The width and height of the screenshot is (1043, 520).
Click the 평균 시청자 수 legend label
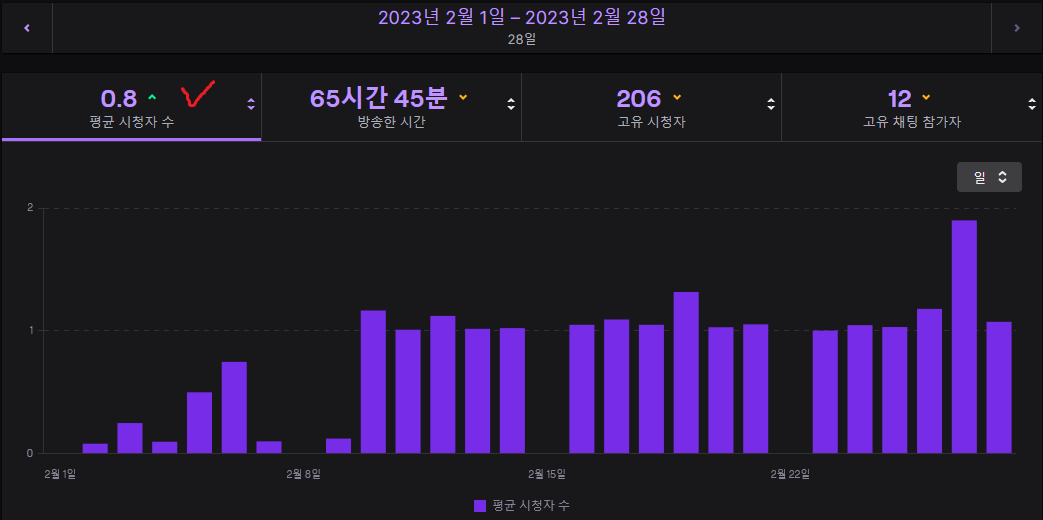pyautogui.click(x=531, y=505)
